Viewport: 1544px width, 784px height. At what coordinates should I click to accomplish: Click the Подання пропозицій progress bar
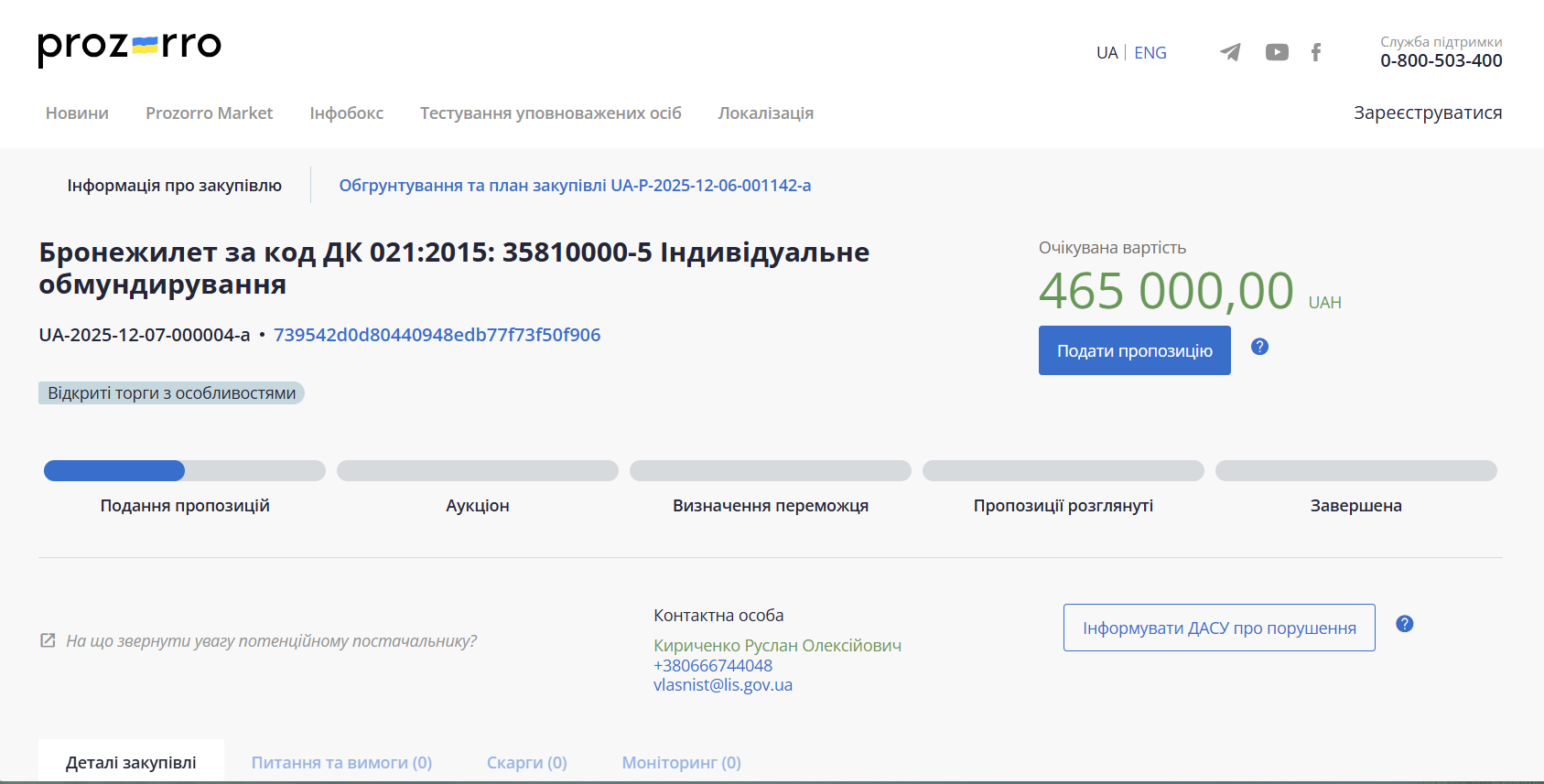(x=185, y=471)
